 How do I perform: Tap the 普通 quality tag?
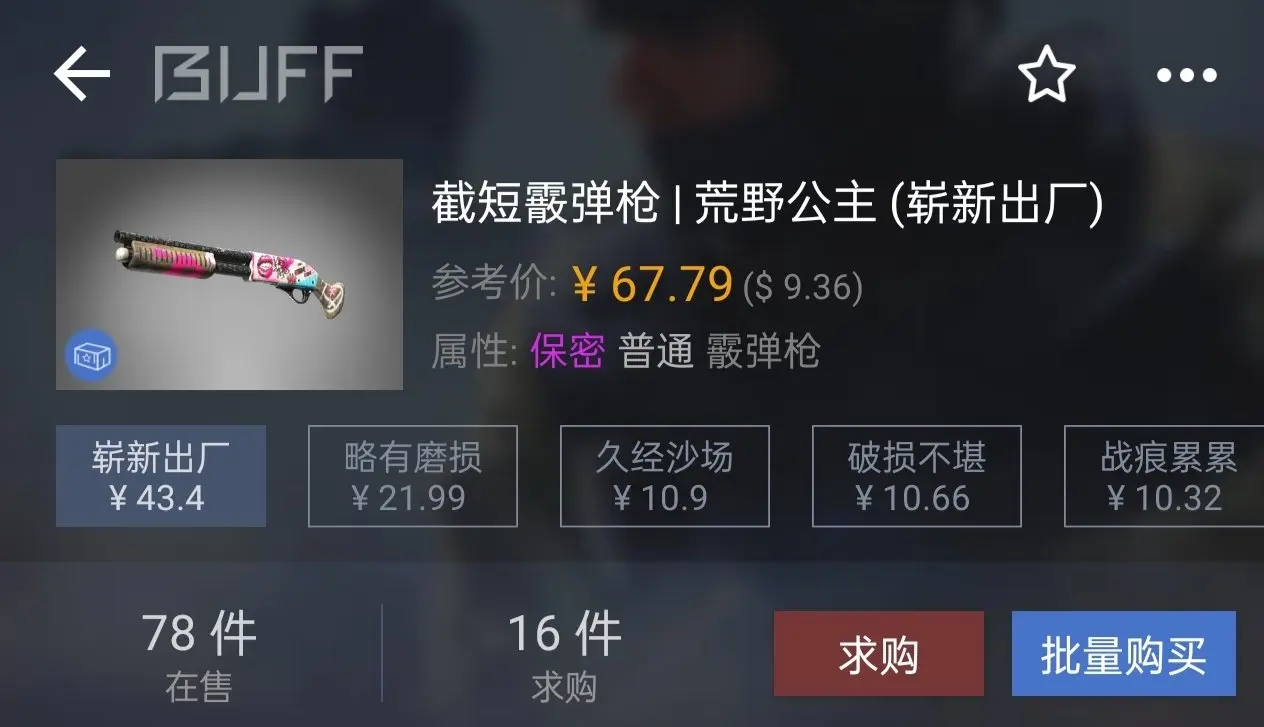656,351
